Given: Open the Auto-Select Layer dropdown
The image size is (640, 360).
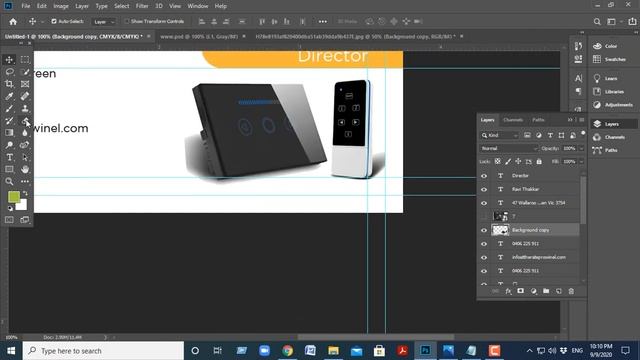Looking at the screenshot, I should click(x=104, y=22).
